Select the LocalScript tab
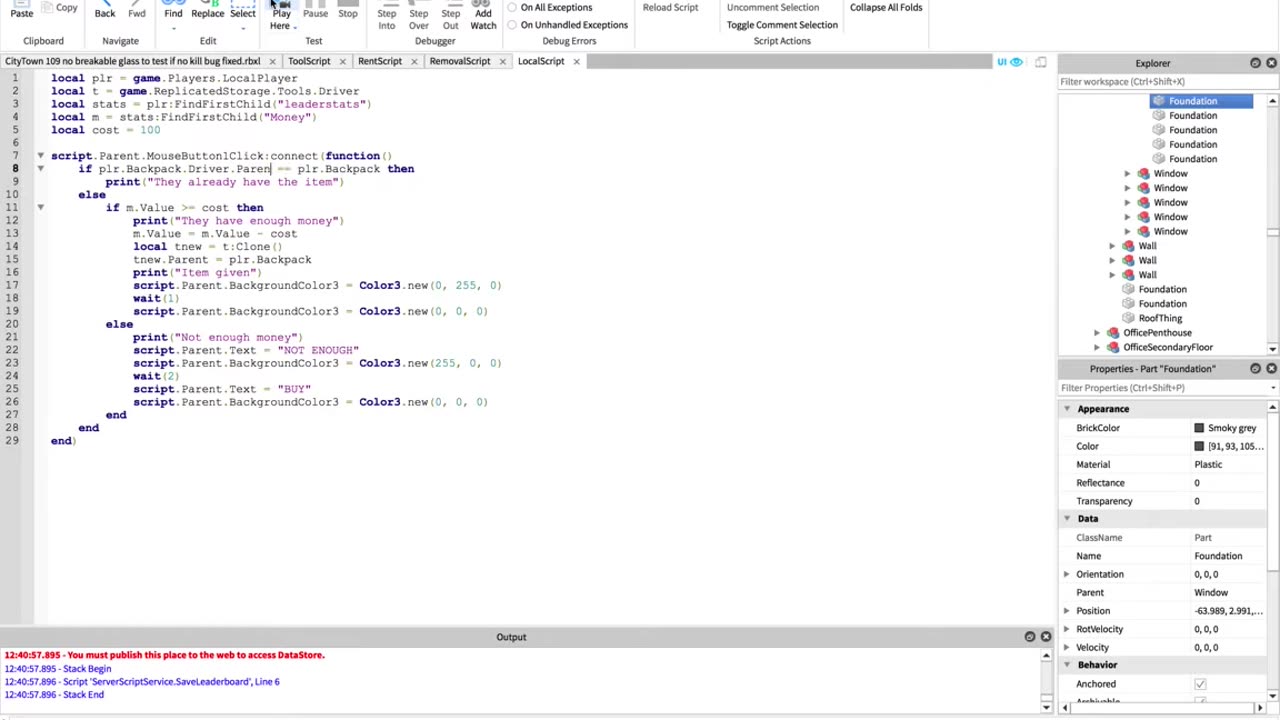 [541, 61]
